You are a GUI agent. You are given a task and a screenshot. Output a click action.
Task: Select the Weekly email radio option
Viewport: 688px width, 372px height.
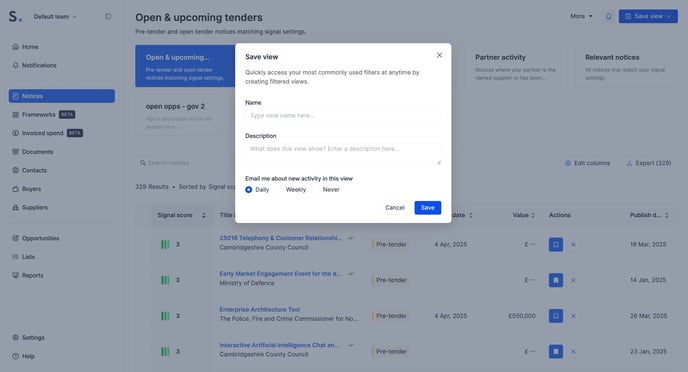pyautogui.click(x=290, y=190)
